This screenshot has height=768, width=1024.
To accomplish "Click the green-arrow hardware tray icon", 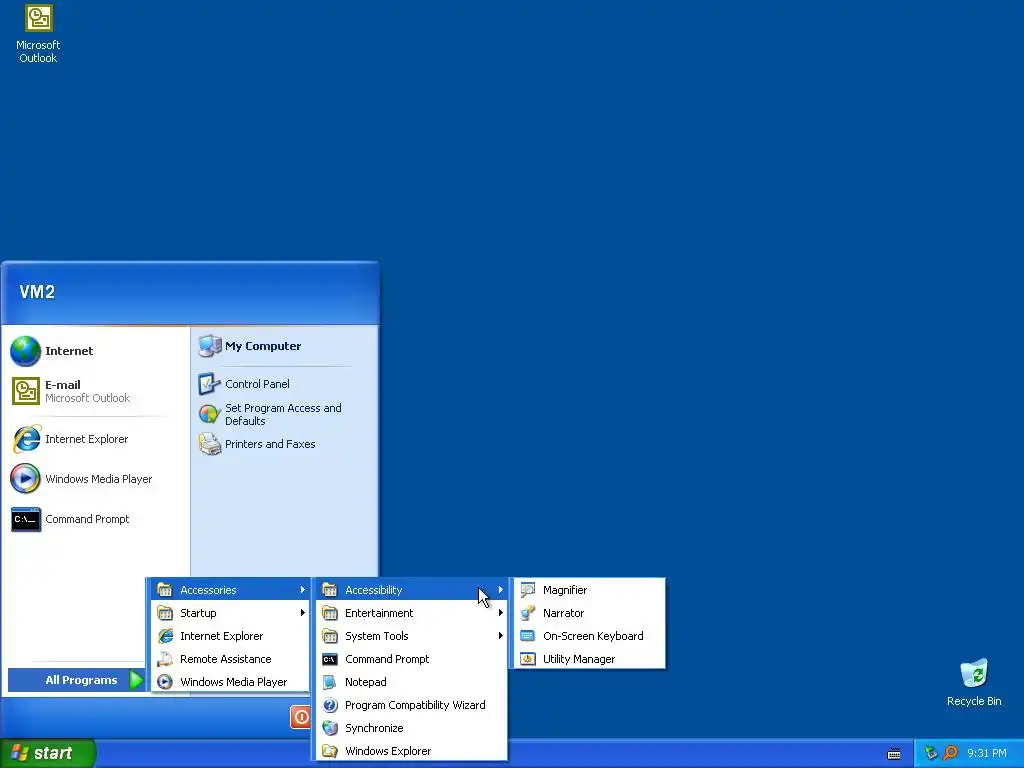I will (931, 753).
